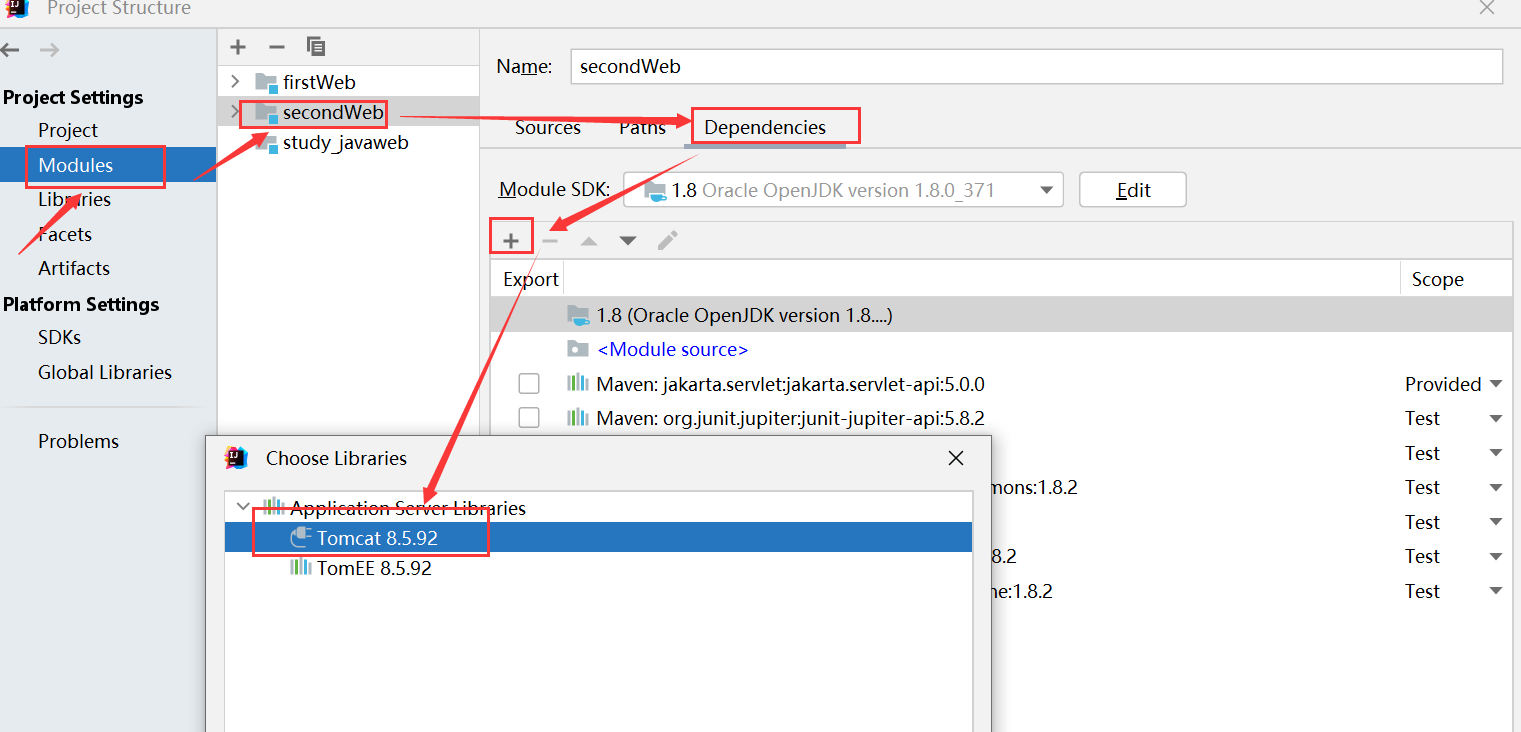Open scope dropdown for commons:1.8.2 row
Screen dimensions: 1521x732
1496,487
